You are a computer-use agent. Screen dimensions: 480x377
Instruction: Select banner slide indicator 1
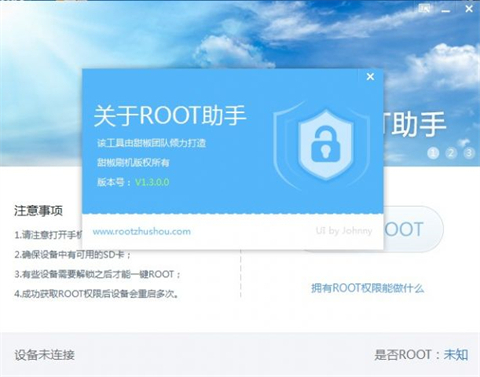click(x=433, y=153)
